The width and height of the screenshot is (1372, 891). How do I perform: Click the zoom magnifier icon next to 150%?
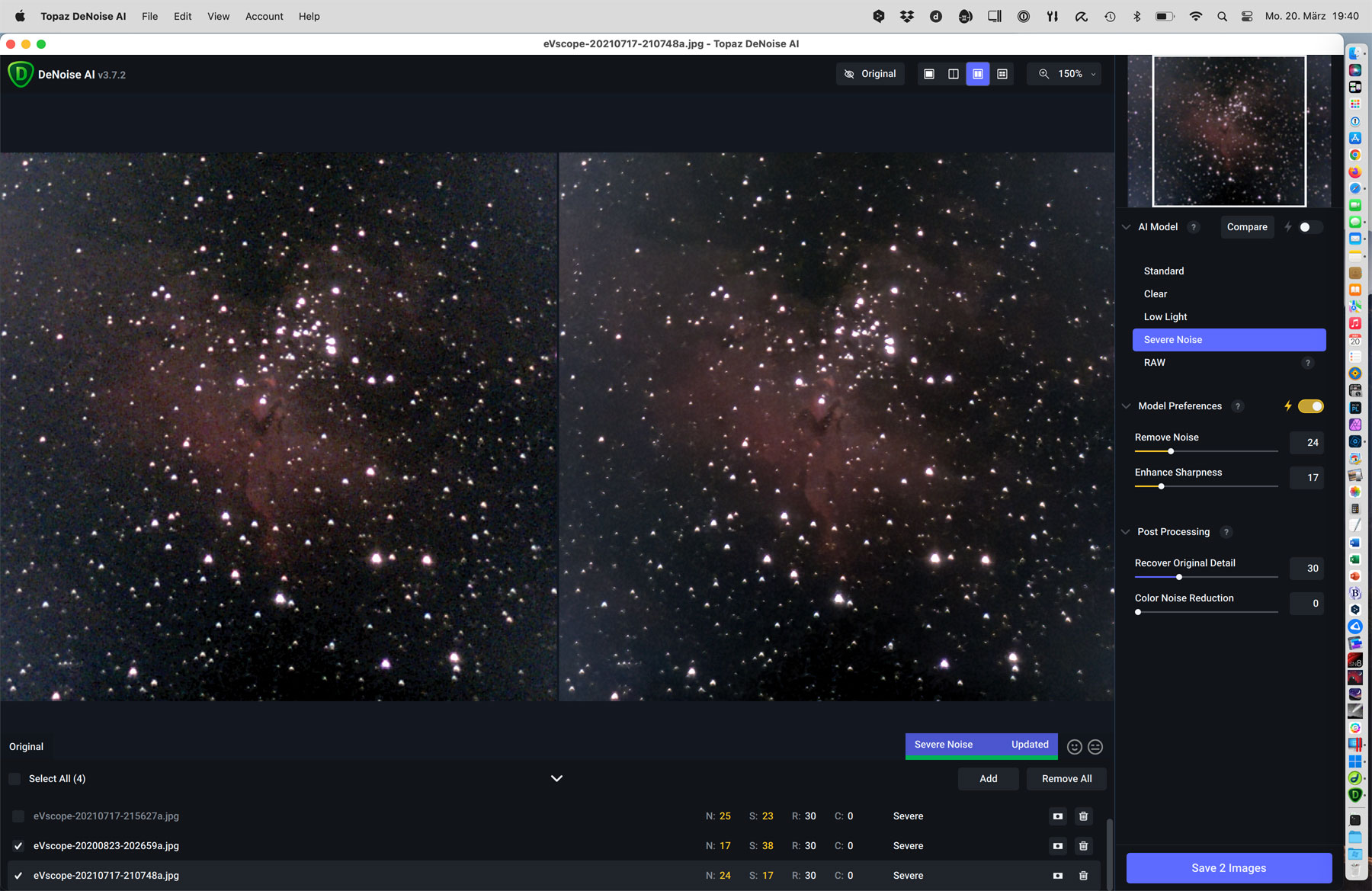(1043, 74)
